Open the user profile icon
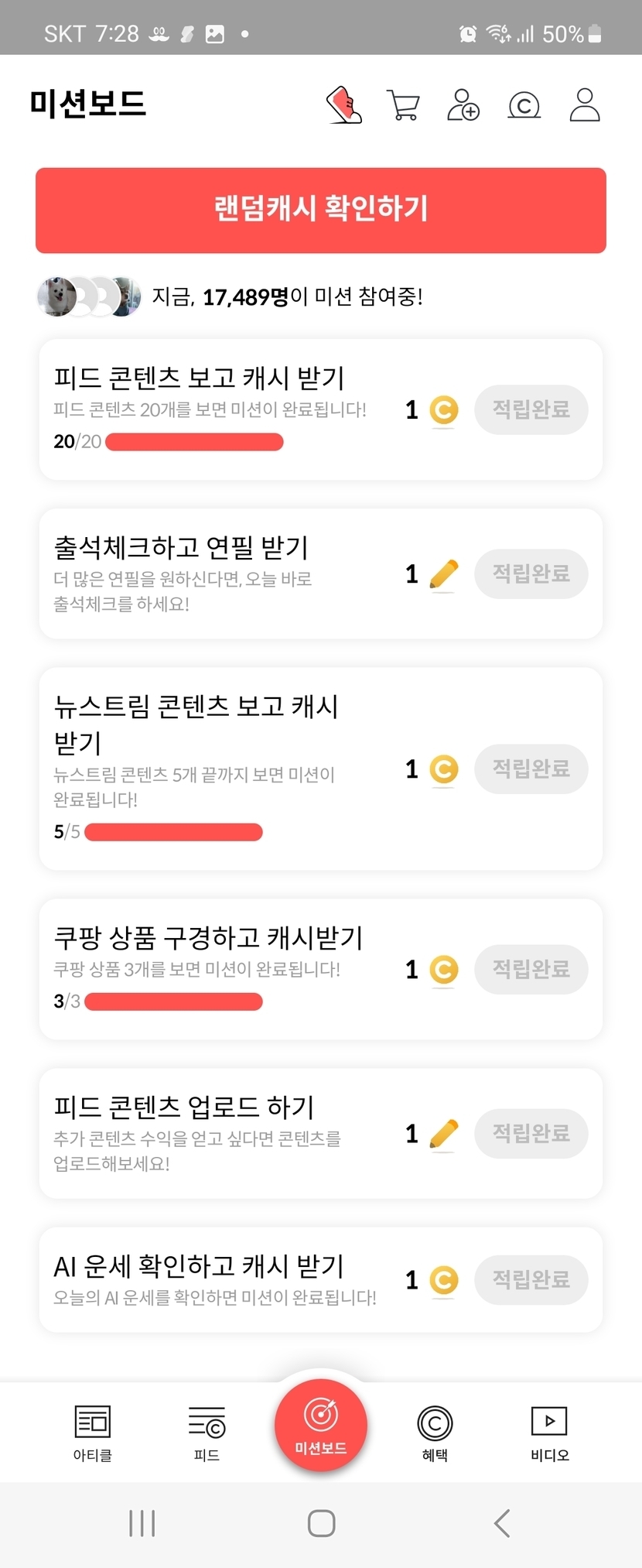 click(x=585, y=105)
